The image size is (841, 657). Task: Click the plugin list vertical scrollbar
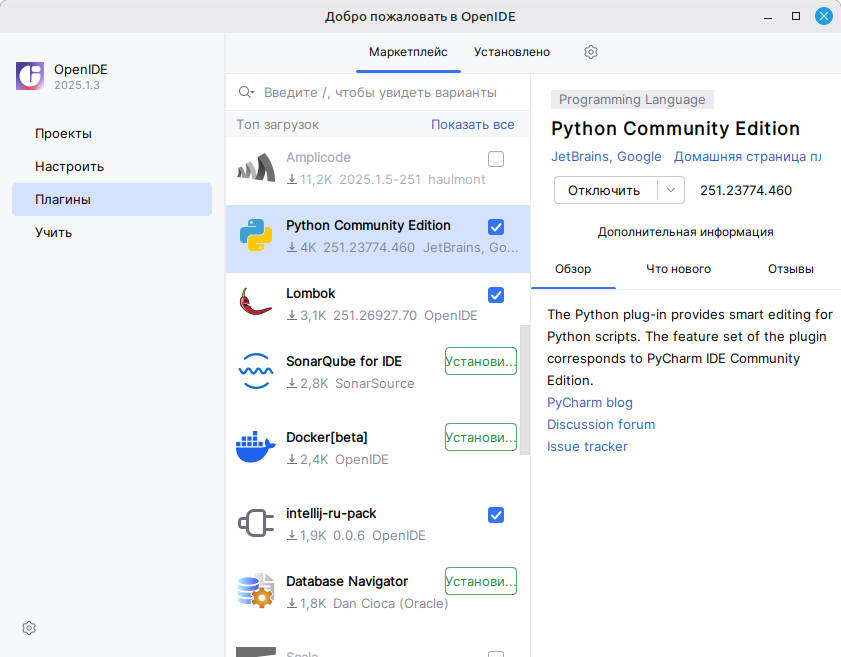(x=525, y=390)
